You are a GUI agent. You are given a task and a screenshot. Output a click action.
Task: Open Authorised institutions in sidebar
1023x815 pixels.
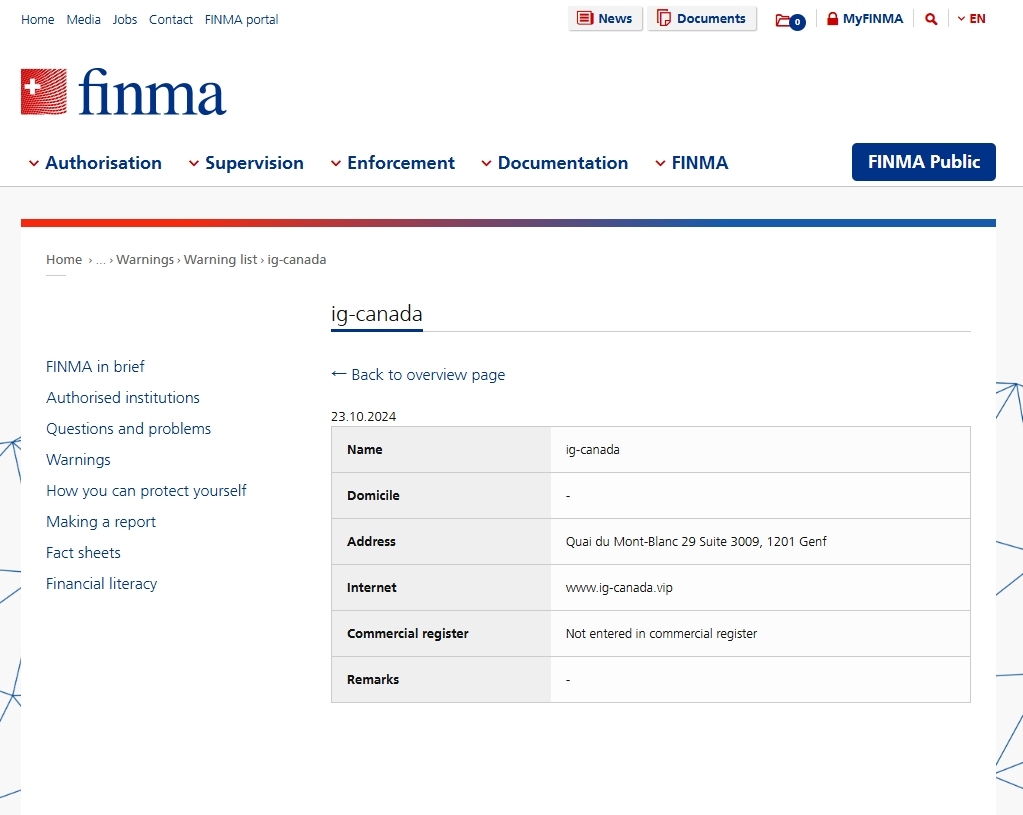click(123, 398)
